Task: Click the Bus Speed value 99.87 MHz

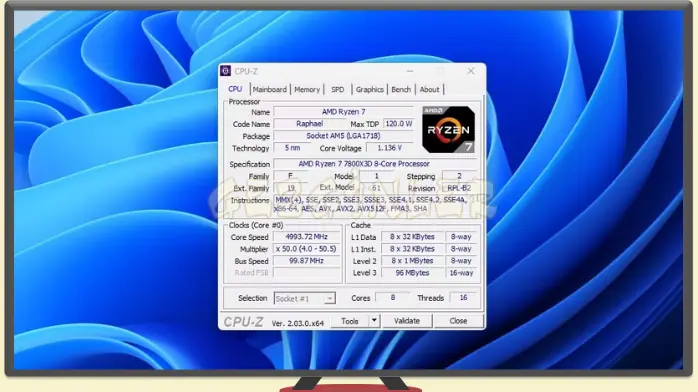Action: [x=306, y=261]
